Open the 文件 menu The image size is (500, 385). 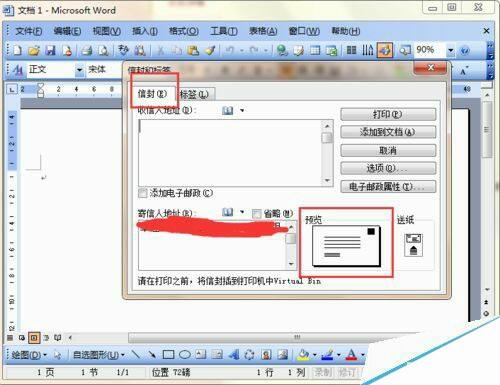(x=29, y=31)
